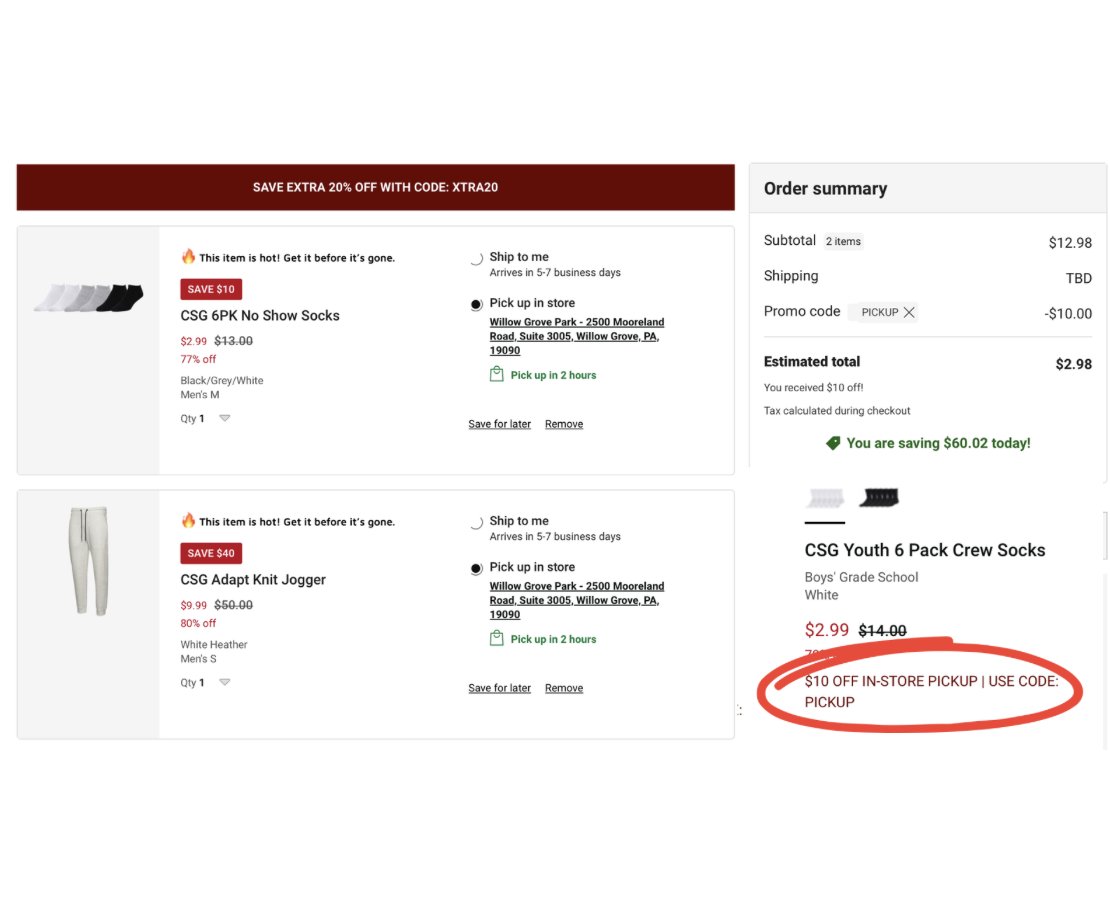Open the CSG Adapt Knit Jogger product thumbnail
The height and width of the screenshot is (902, 1110).
[88, 561]
